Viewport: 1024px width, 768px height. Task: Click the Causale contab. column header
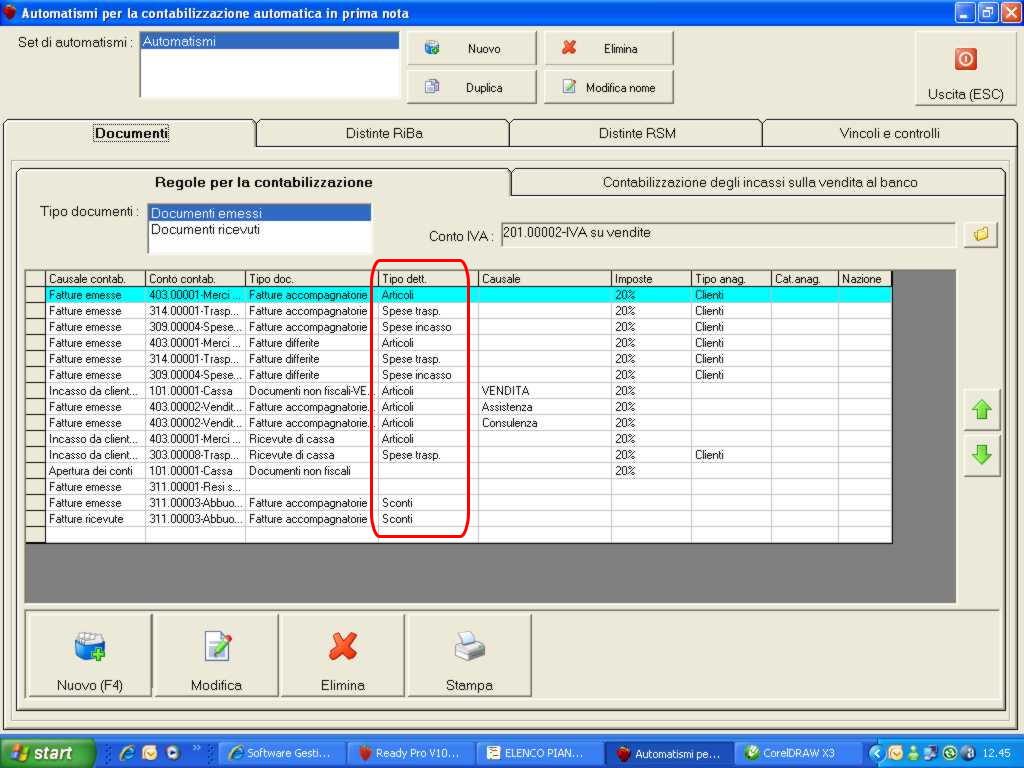[x=95, y=279]
